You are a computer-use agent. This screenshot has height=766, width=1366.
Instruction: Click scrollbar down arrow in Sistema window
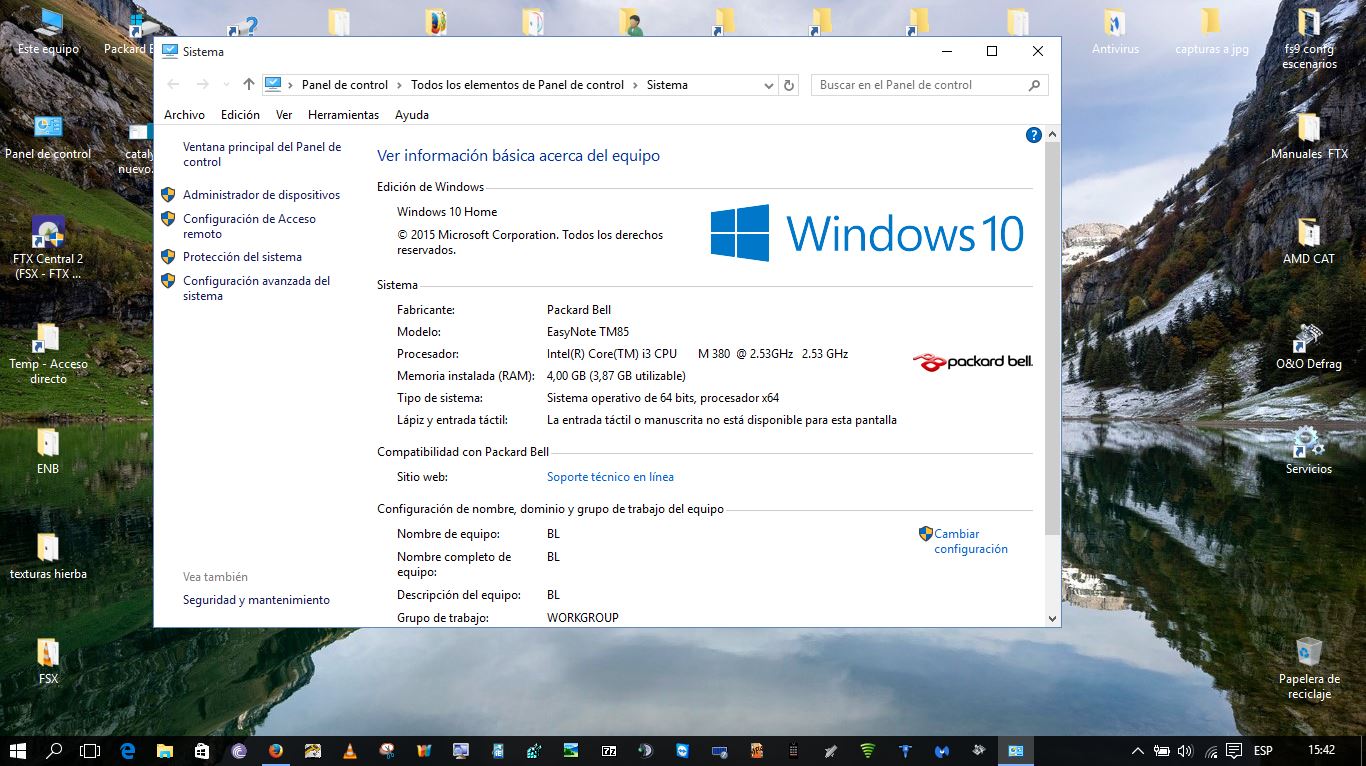1052,619
